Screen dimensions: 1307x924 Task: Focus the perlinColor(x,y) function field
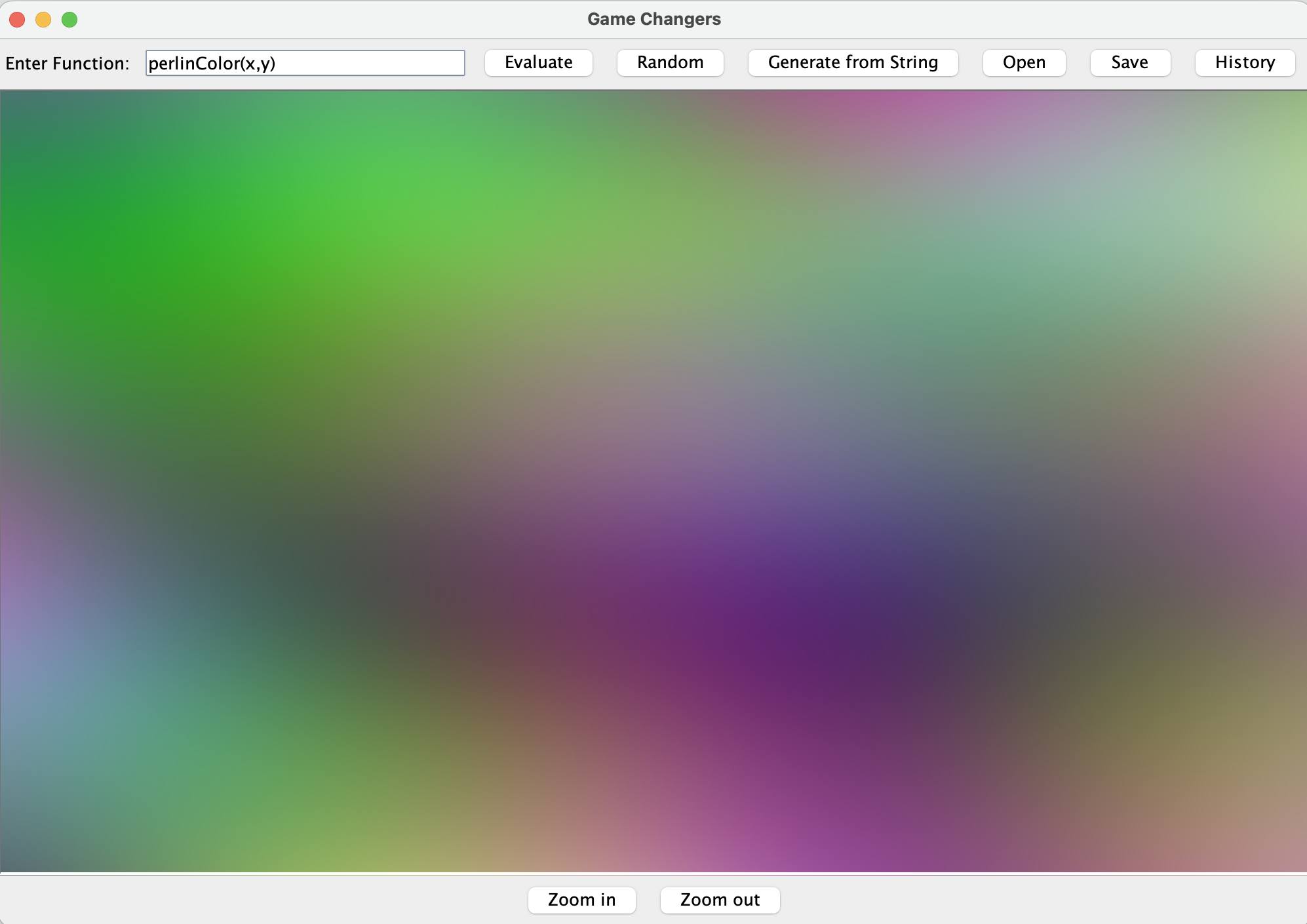pos(305,63)
